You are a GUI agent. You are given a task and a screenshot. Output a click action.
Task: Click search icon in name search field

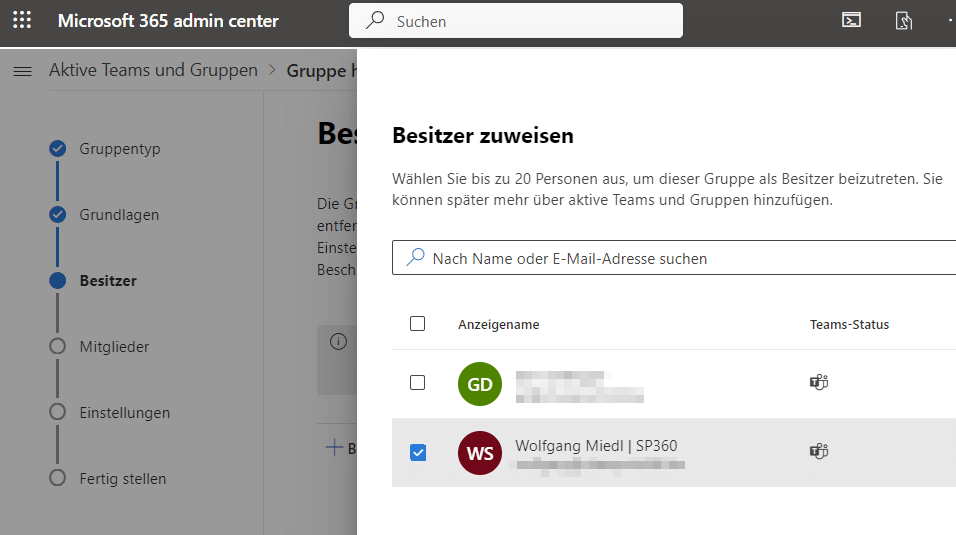(x=415, y=257)
